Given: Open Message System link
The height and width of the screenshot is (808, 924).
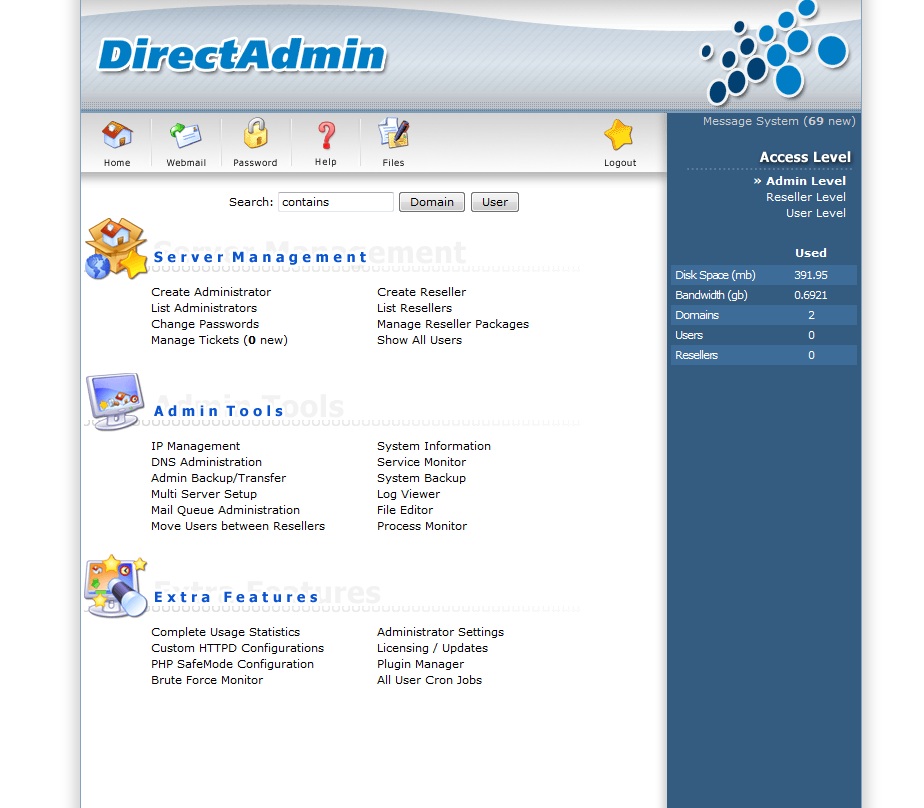Looking at the screenshot, I should click(779, 121).
